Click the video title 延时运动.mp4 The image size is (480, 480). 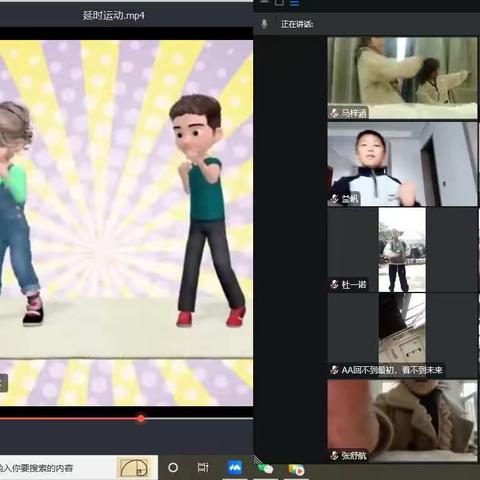click(114, 15)
